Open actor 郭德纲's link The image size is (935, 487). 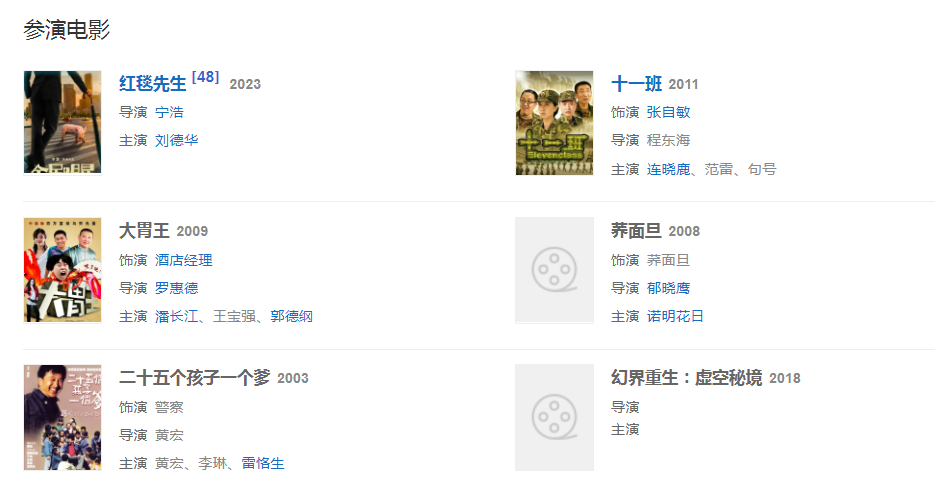292,316
